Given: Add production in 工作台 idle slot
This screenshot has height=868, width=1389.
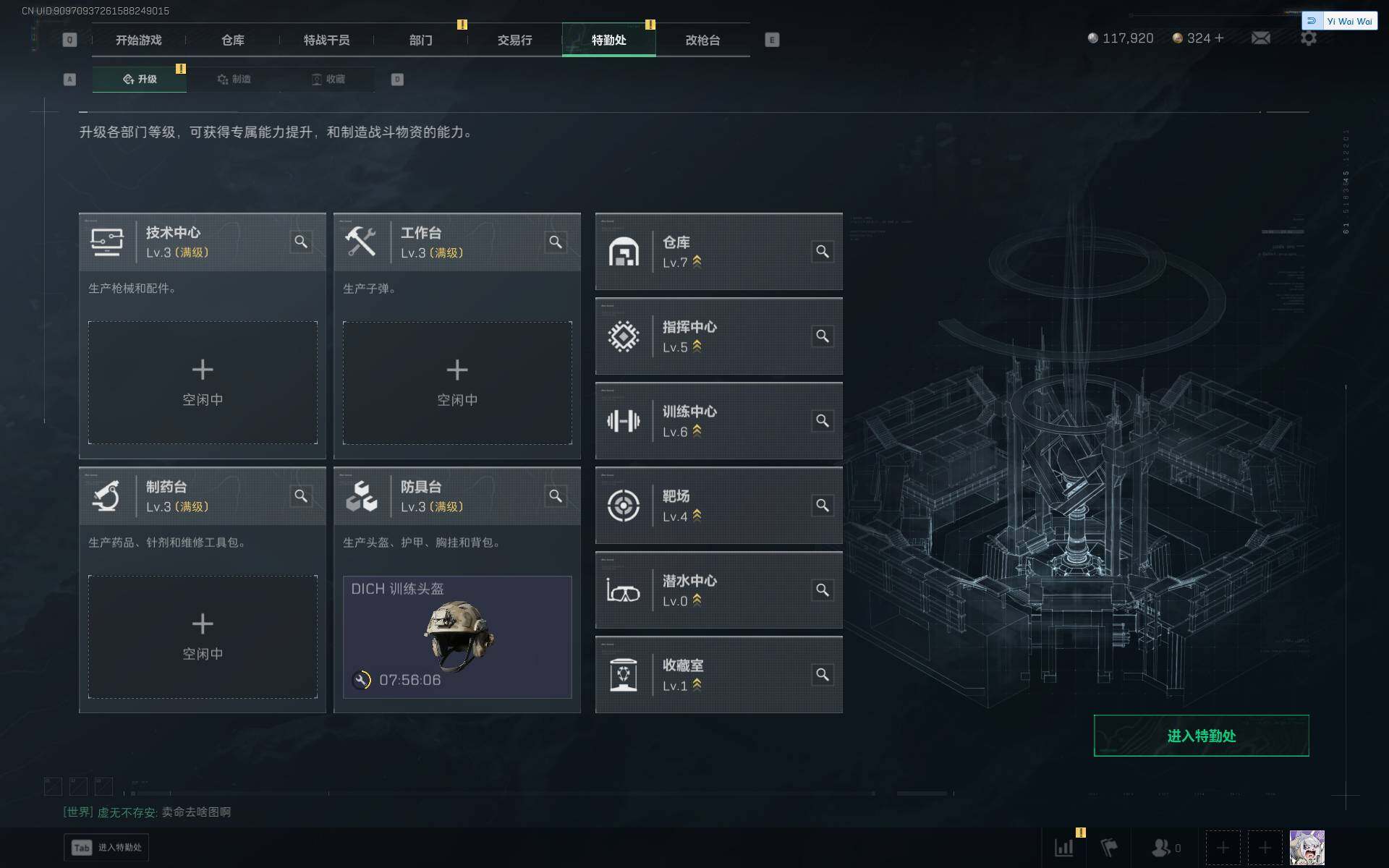Looking at the screenshot, I should 457,383.
